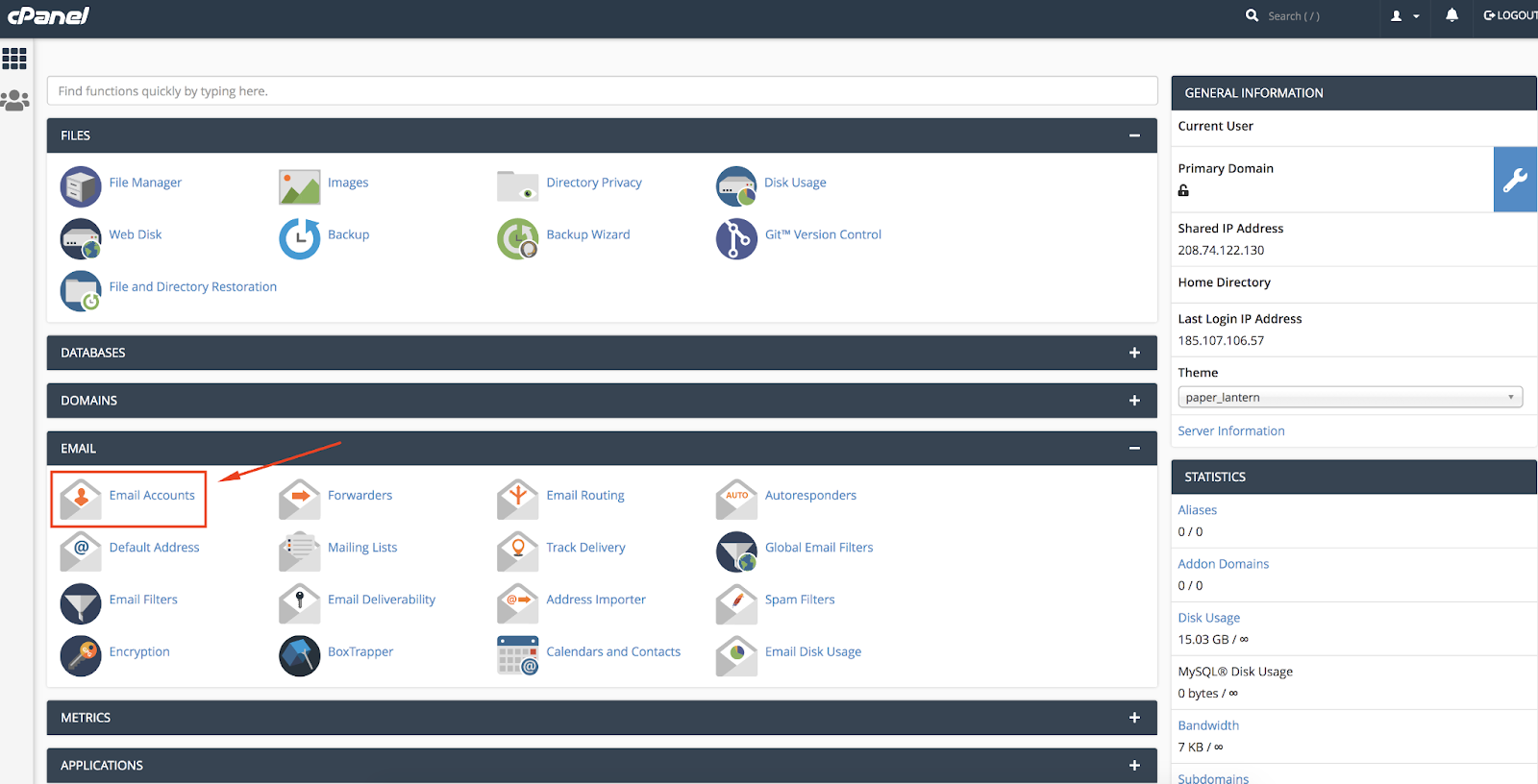Click the Shared IP Address value 208.74.122.130

pyautogui.click(x=1221, y=250)
